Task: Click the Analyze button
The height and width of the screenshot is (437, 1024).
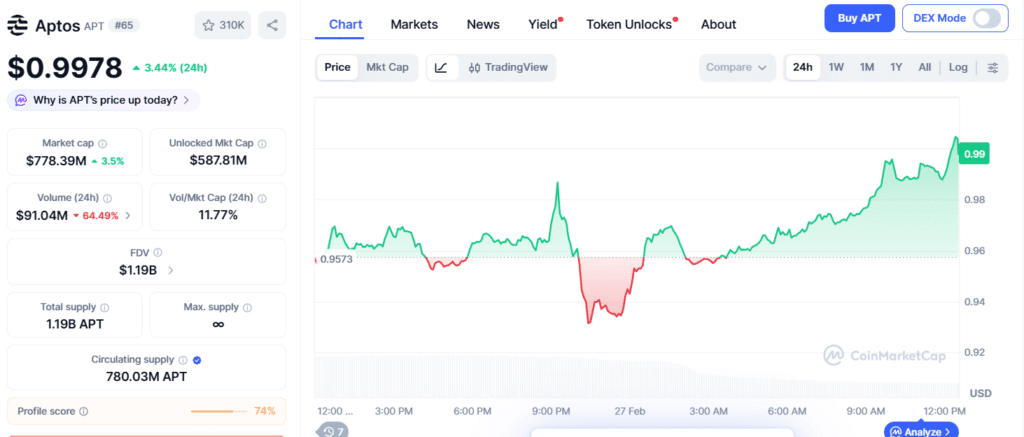Action: pos(921,431)
